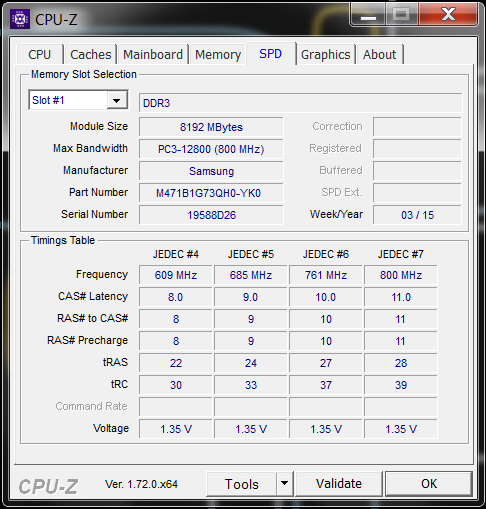Click the 800 MHz frequency cell
Image resolution: width=486 pixels, height=509 pixels.
pyautogui.click(x=401, y=275)
